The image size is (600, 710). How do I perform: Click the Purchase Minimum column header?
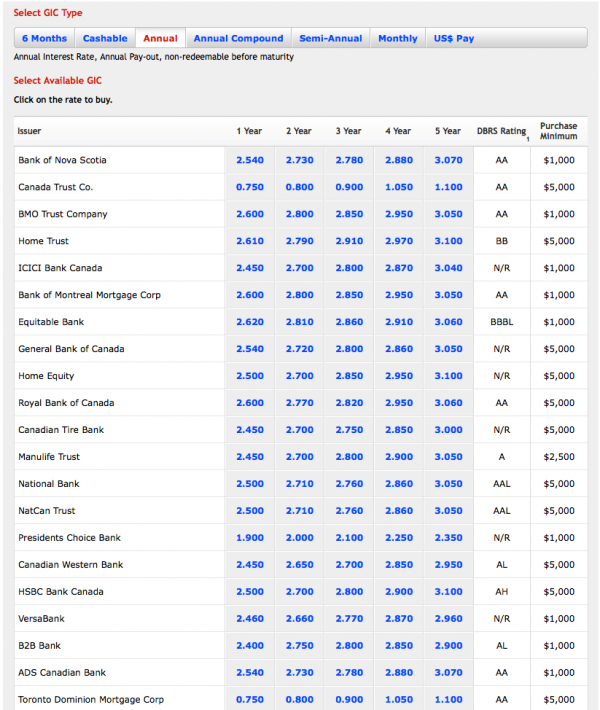tap(558, 131)
